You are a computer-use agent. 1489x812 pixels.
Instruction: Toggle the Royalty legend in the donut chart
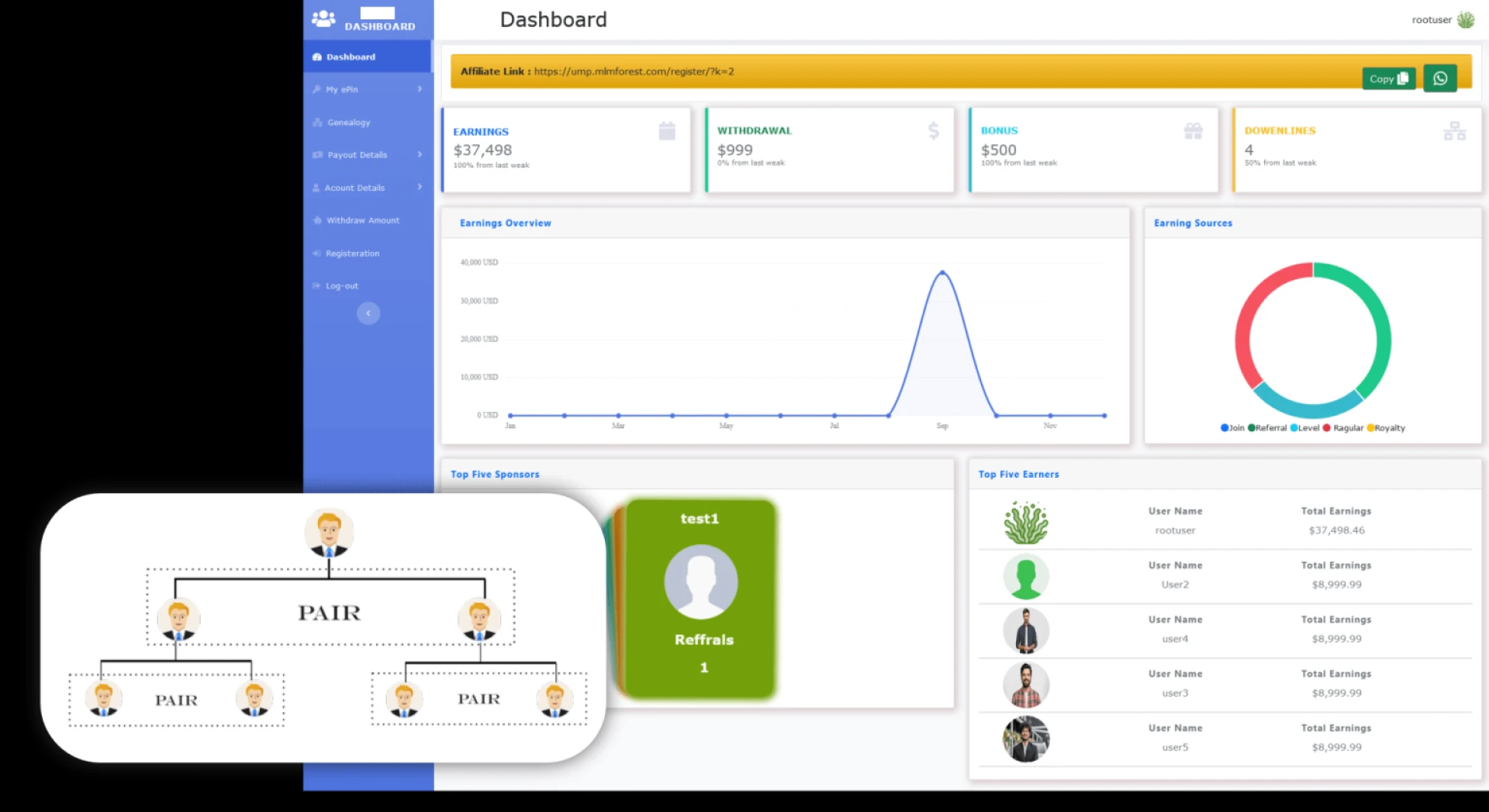[1389, 427]
